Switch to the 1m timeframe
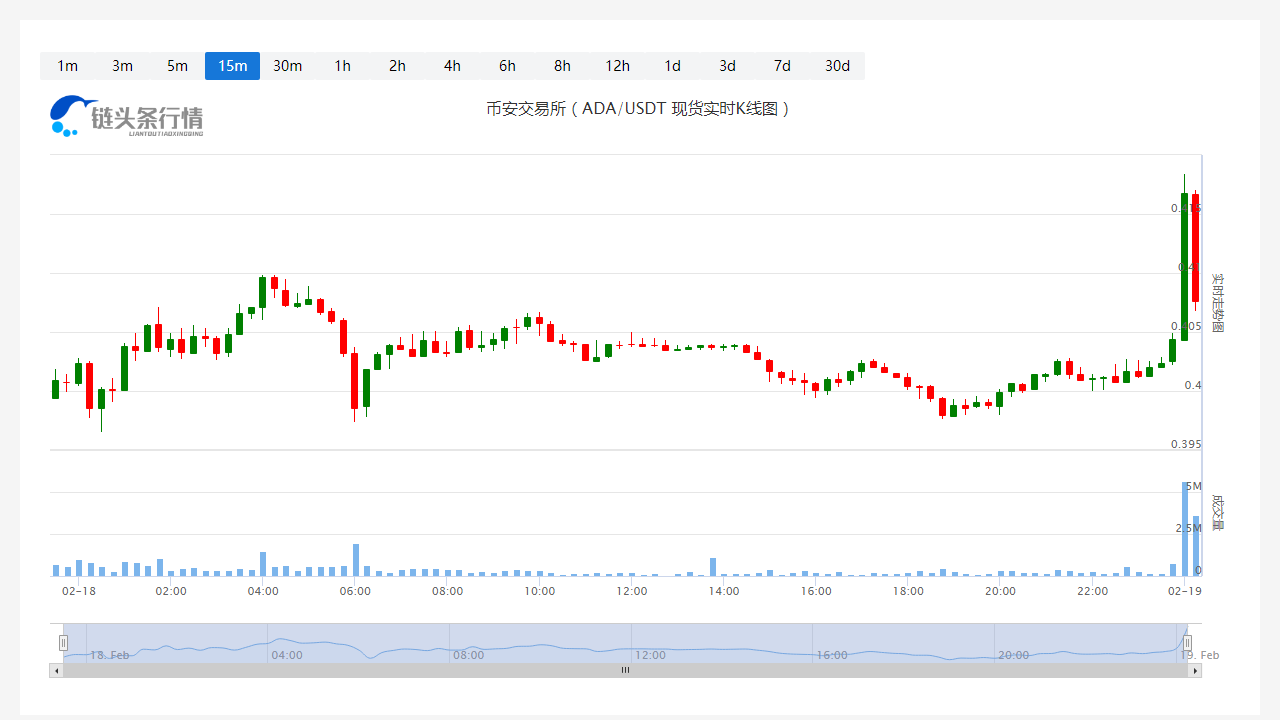 click(67, 66)
